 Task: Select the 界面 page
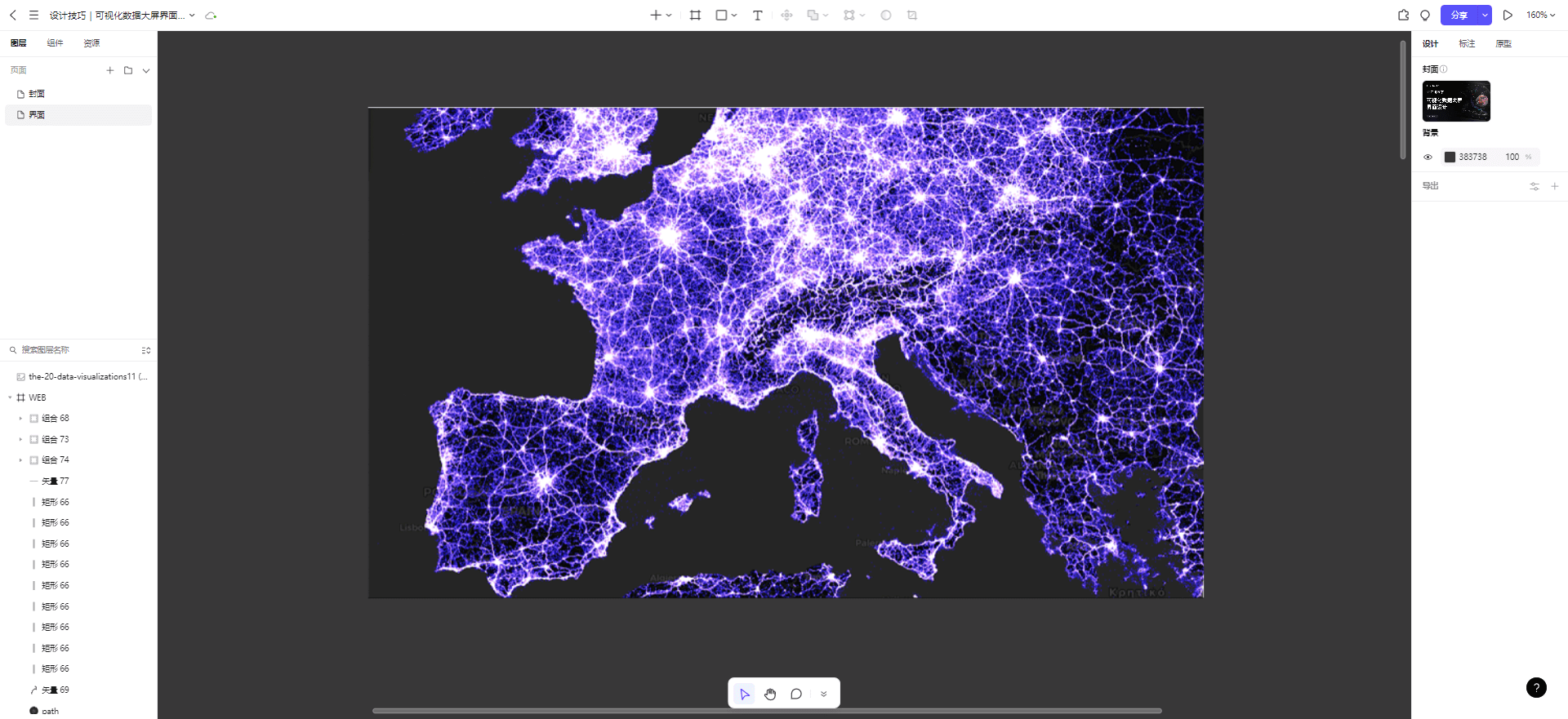(78, 115)
